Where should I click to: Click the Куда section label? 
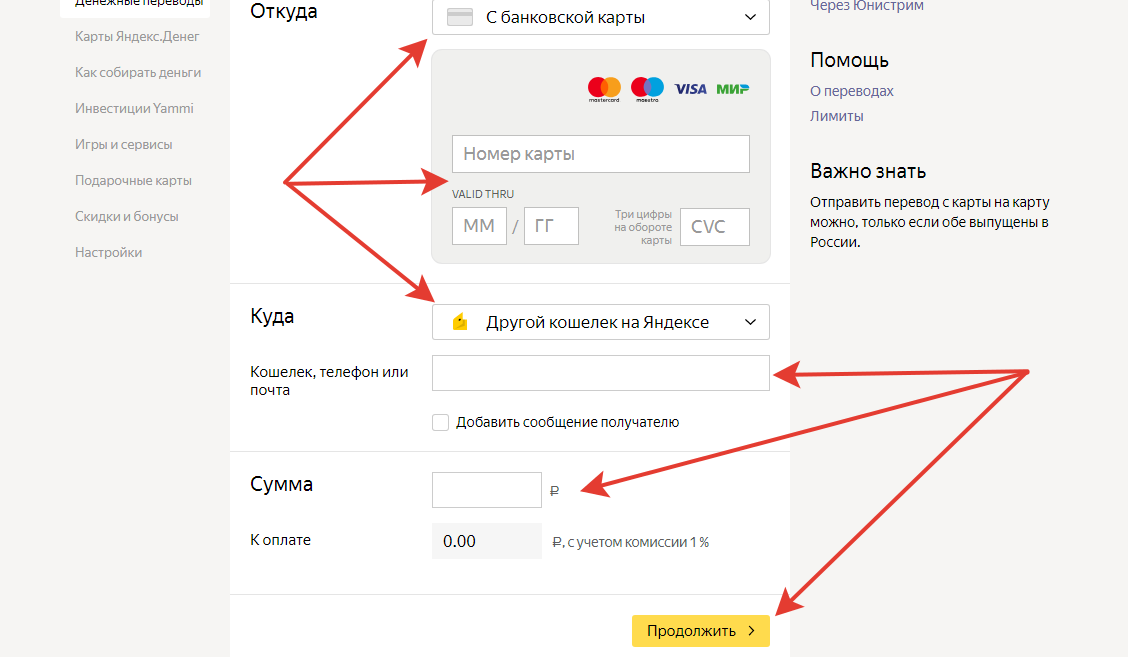(x=272, y=317)
